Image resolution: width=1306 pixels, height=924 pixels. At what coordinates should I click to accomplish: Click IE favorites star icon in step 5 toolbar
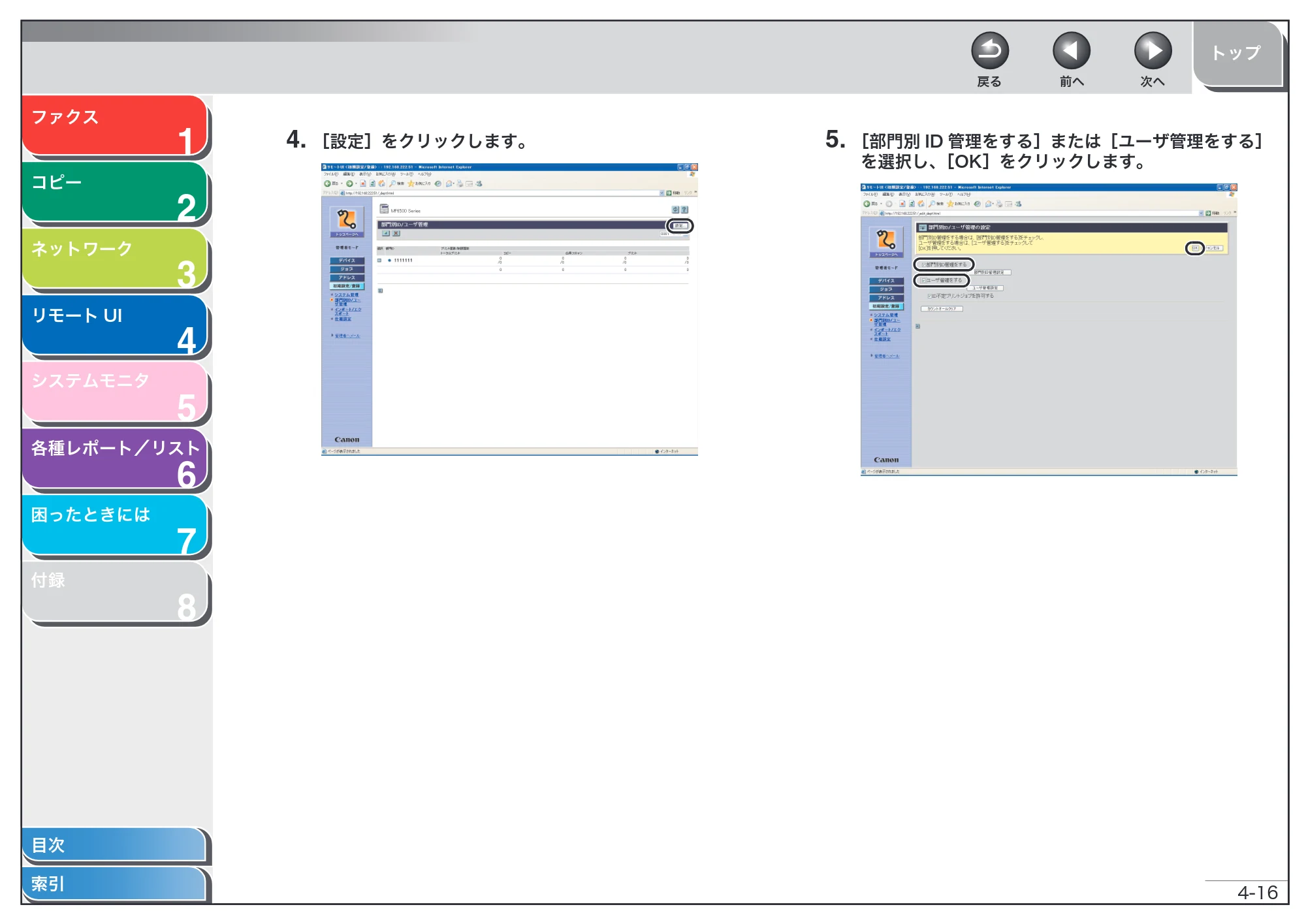951,204
